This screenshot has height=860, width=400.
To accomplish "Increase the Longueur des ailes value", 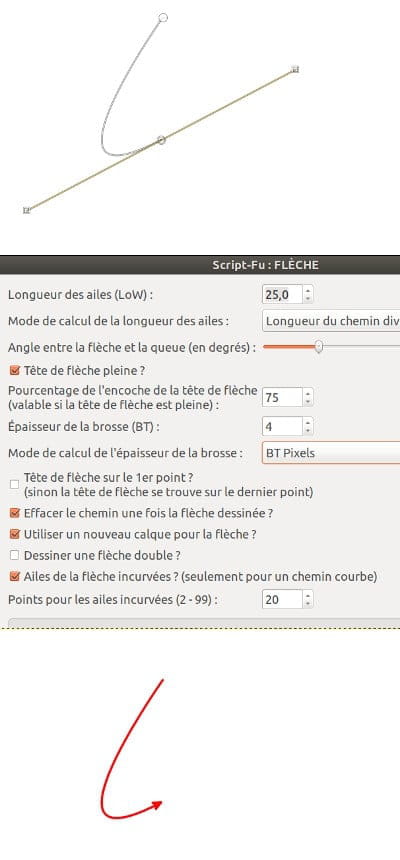I will coord(308,291).
